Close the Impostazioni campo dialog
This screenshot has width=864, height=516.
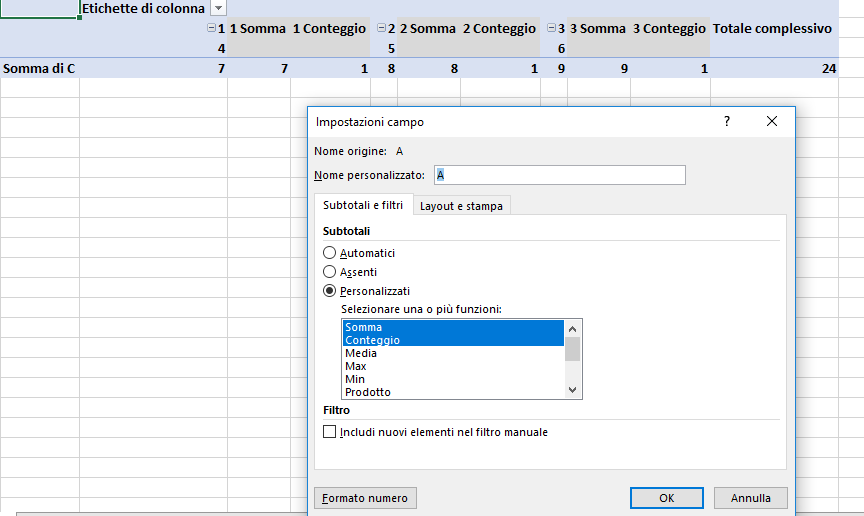click(772, 121)
